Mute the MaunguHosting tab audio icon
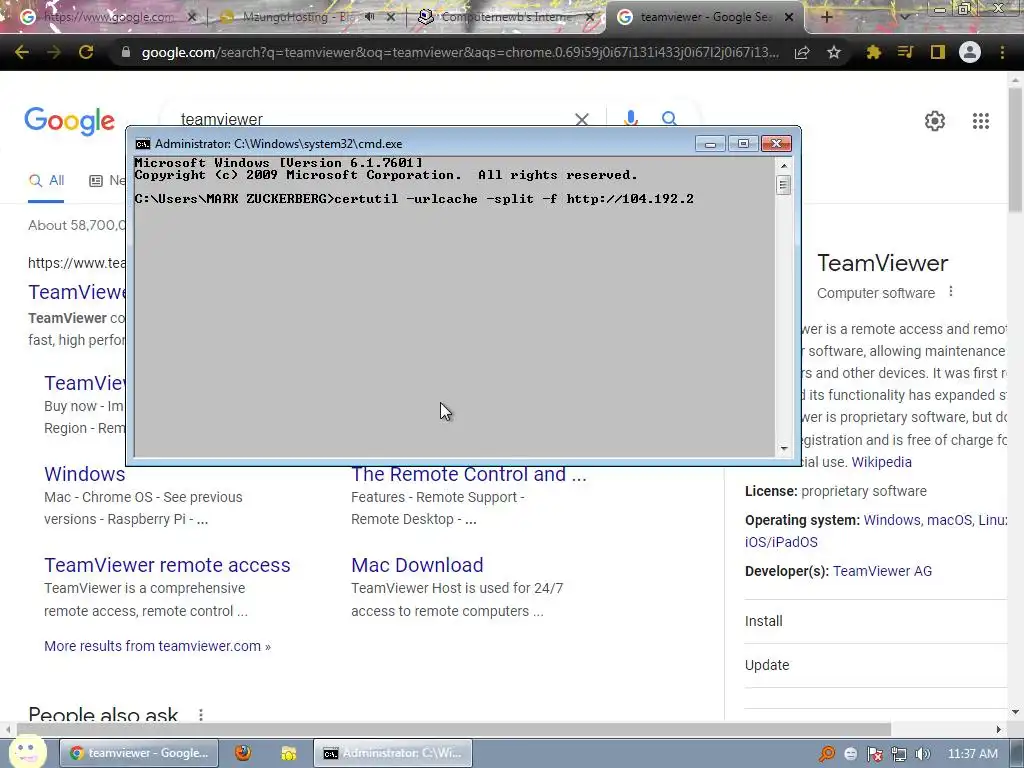This screenshot has height=768, width=1024. coord(370,17)
